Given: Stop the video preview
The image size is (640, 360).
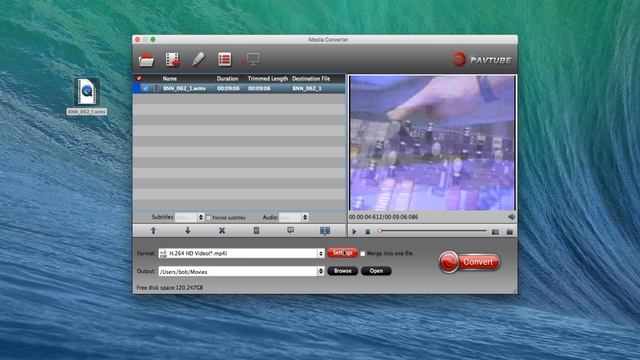Looking at the screenshot, I should click(x=368, y=232).
